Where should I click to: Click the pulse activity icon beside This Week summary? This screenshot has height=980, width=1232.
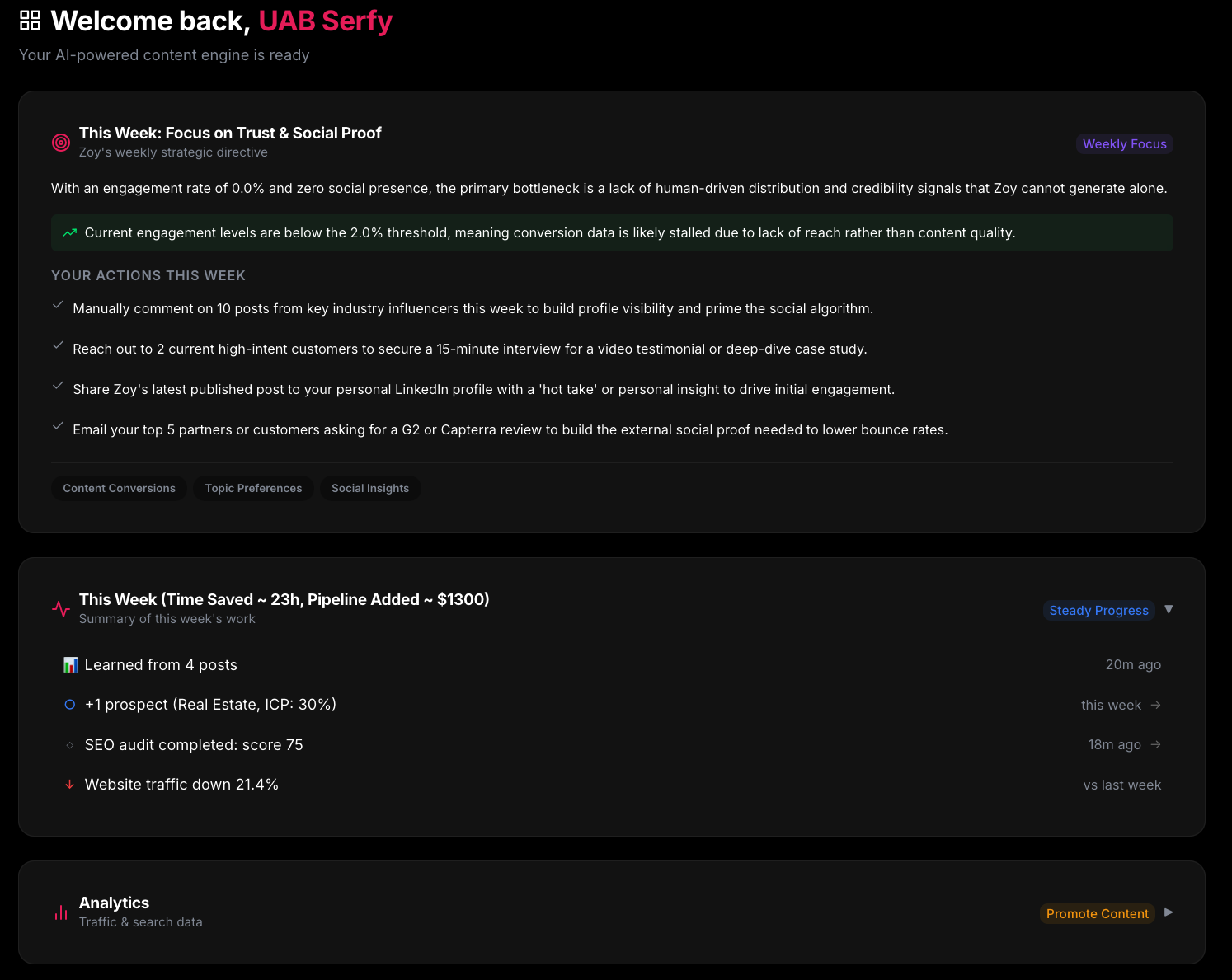pos(61,608)
